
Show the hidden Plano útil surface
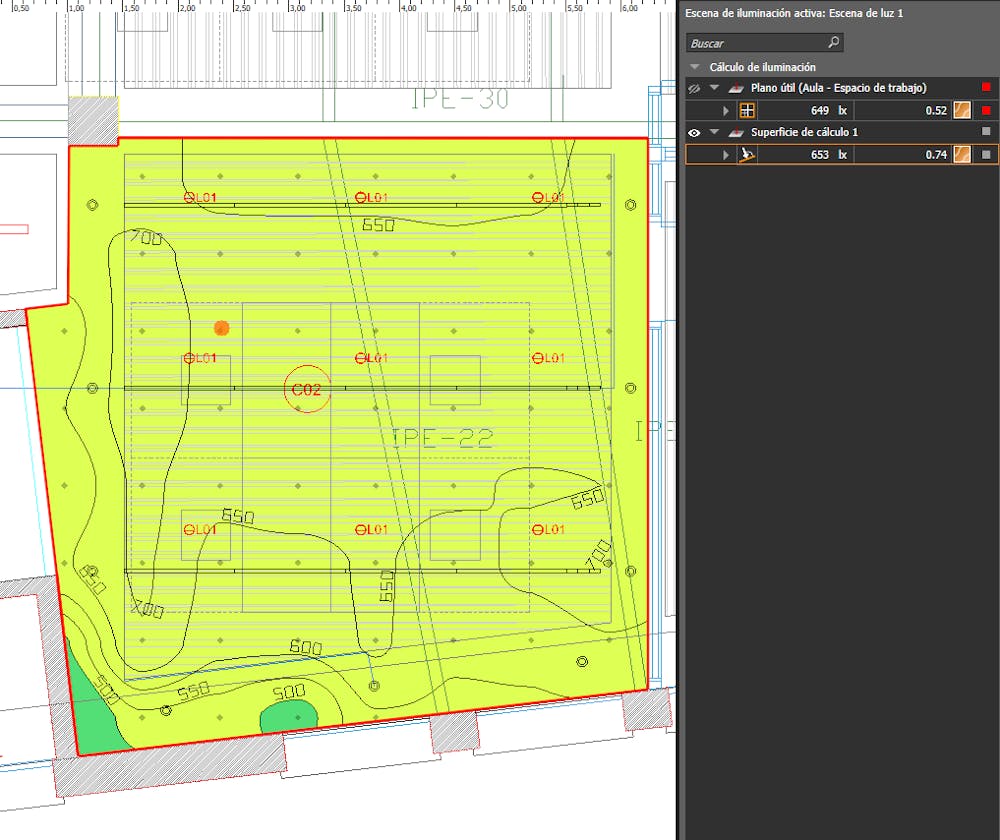point(694,88)
